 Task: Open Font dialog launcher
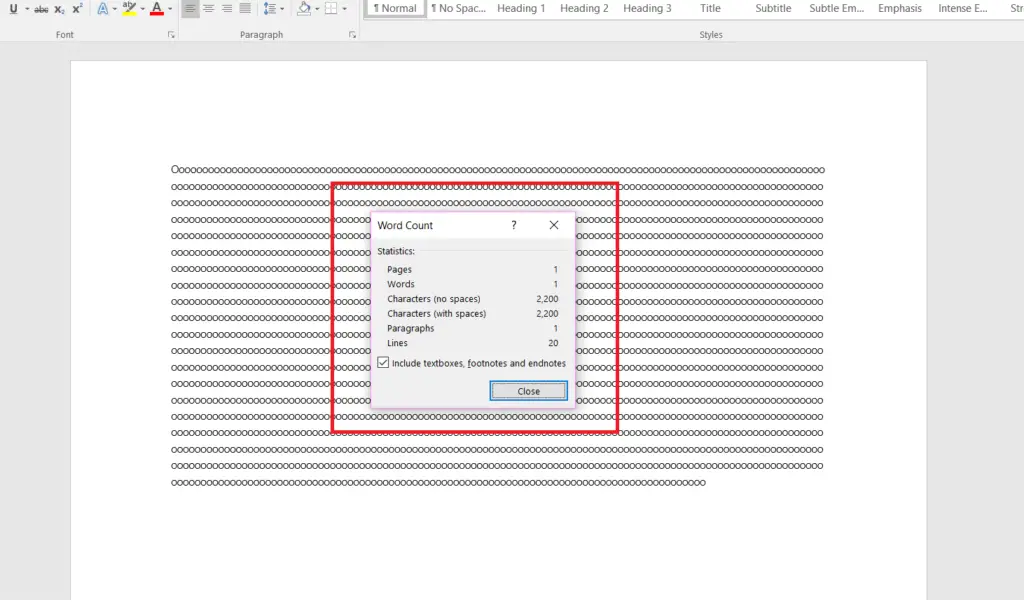click(x=171, y=35)
